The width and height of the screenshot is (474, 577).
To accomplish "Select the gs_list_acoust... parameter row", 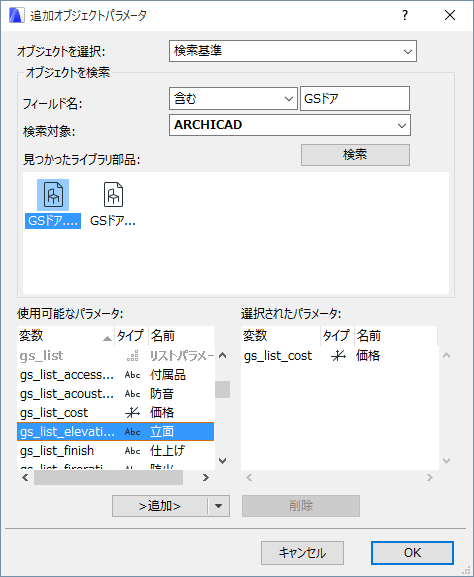I will [116, 394].
